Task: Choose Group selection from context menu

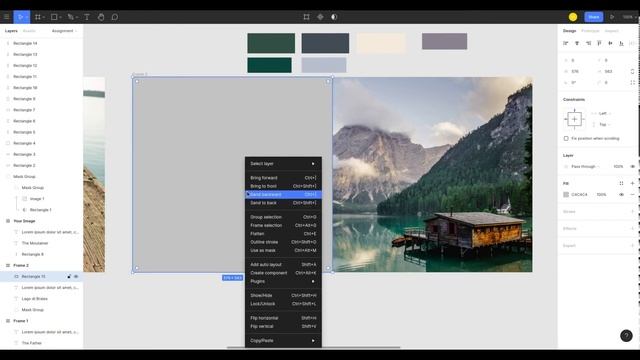Action: point(283,217)
